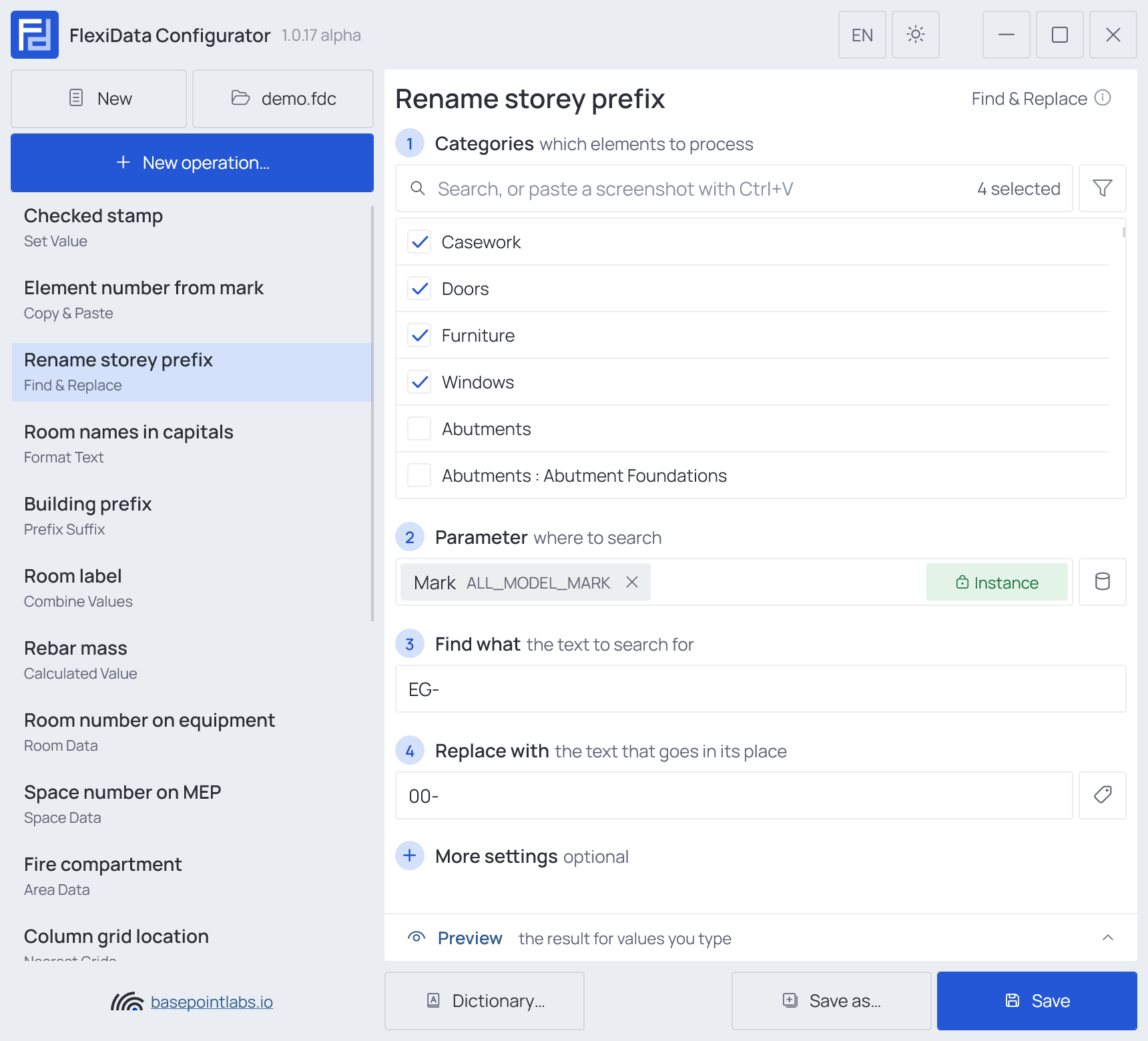The width and height of the screenshot is (1148, 1041).
Task: Collapse the Preview panel chevron
Action: [1108, 938]
